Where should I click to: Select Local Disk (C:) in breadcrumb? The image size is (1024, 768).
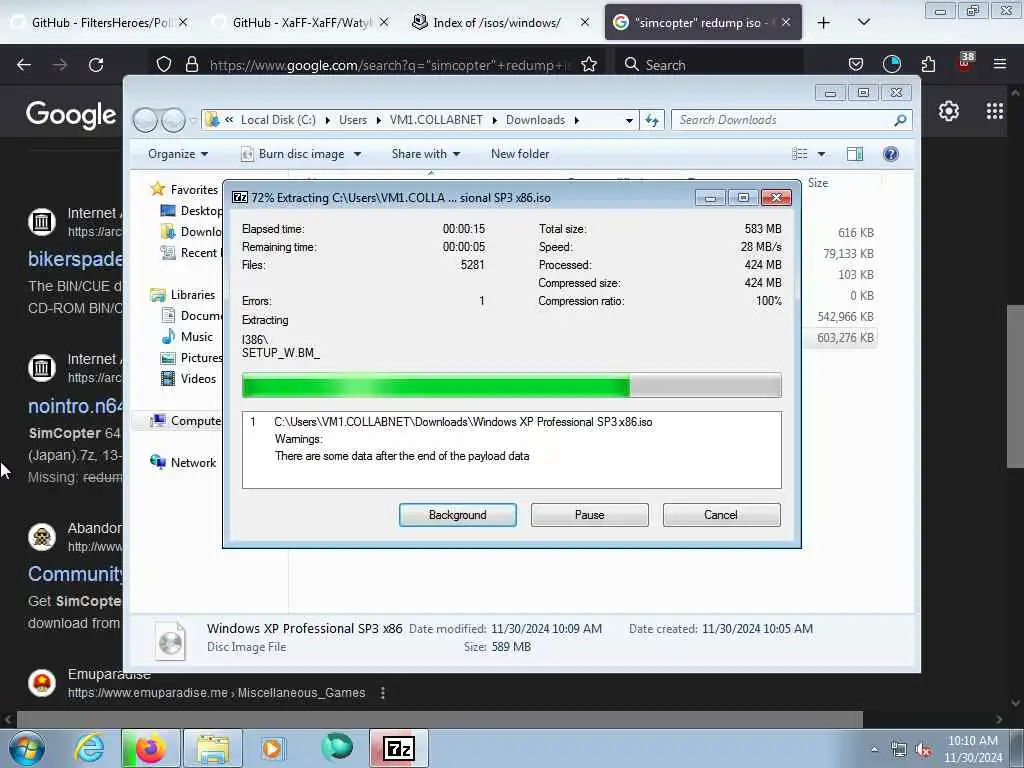click(x=278, y=120)
